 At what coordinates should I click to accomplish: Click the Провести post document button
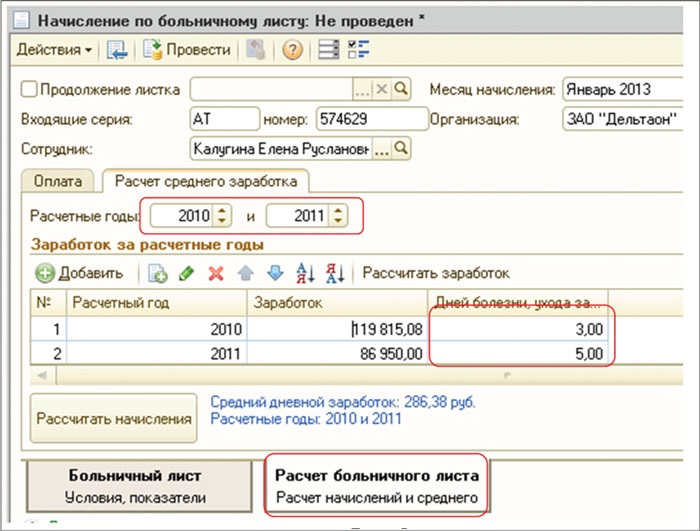click(187, 50)
